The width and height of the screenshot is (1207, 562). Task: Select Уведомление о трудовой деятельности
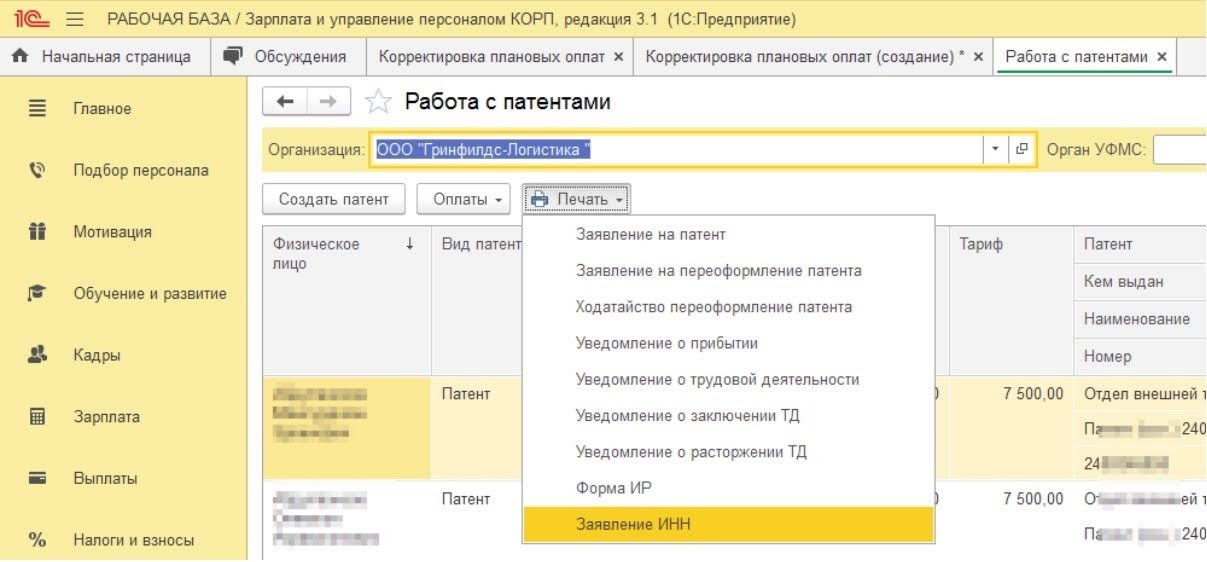point(728,379)
